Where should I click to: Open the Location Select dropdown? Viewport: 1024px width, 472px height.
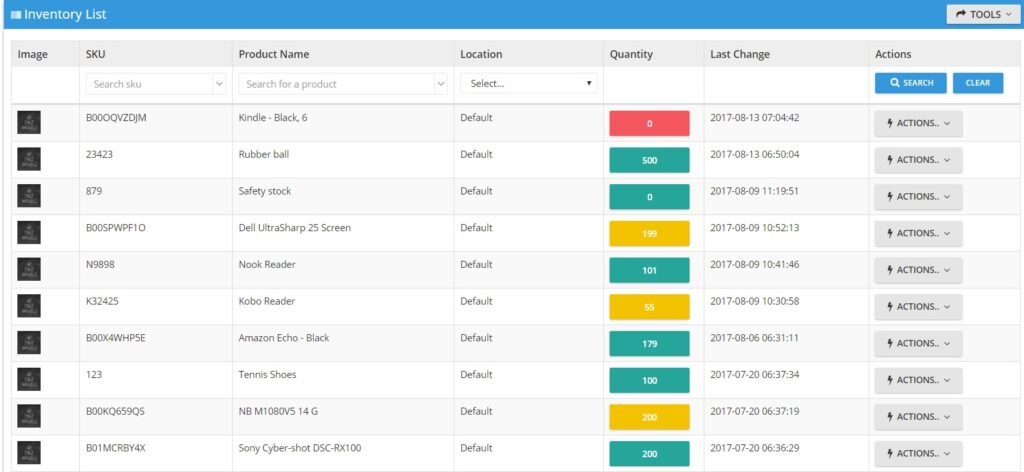coord(528,84)
